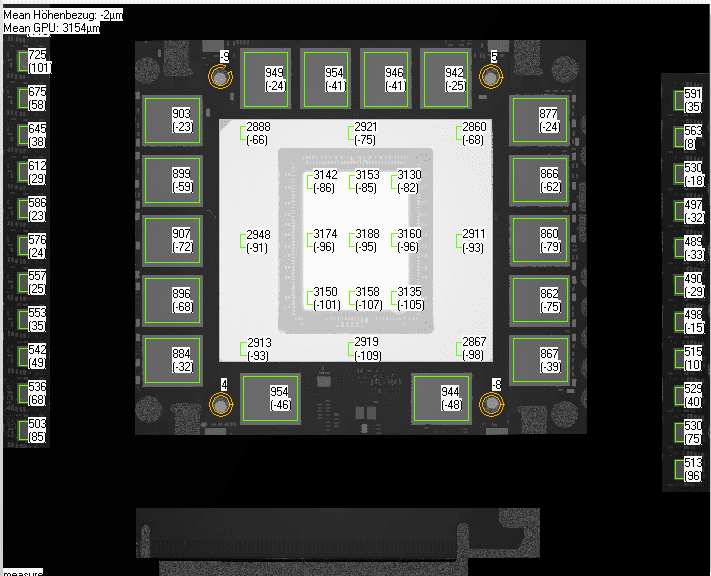711x576 pixels.
Task: Select the measurement region reading 949 (-24)
Action: click(x=266, y=79)
